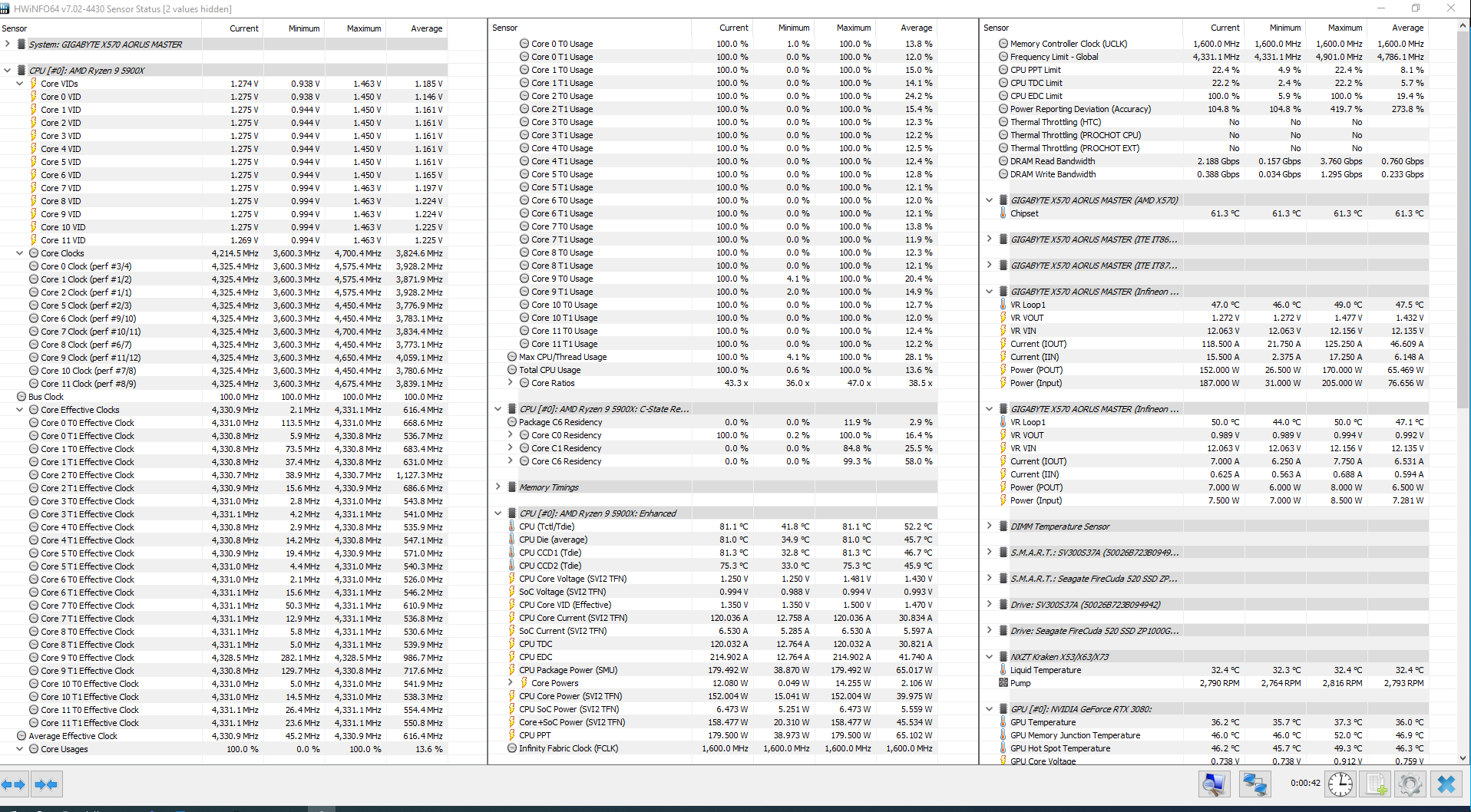Screen dimensions: 1471x812
Task: Expand the Core C0 Residency row
Action: pos(511,434)
